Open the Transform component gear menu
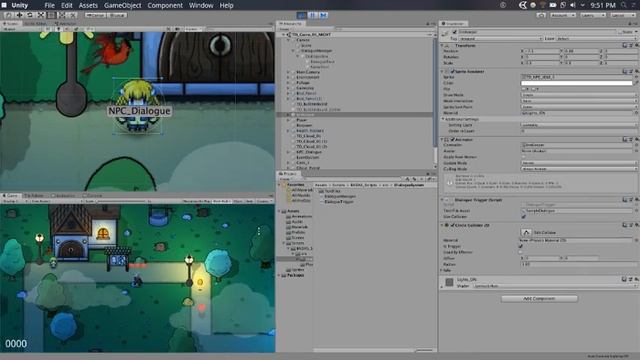 636,45
